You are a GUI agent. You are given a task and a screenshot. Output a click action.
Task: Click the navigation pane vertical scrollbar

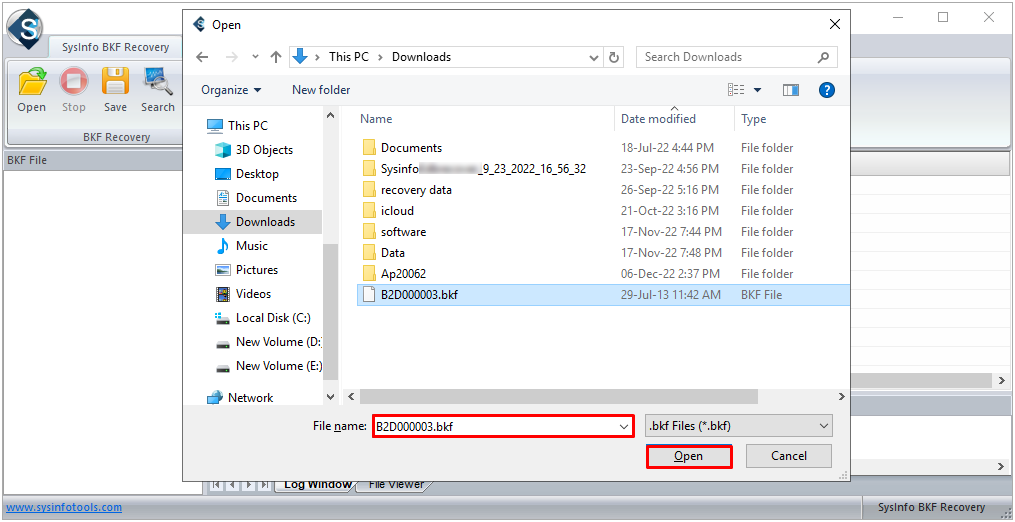click(330, 311)
